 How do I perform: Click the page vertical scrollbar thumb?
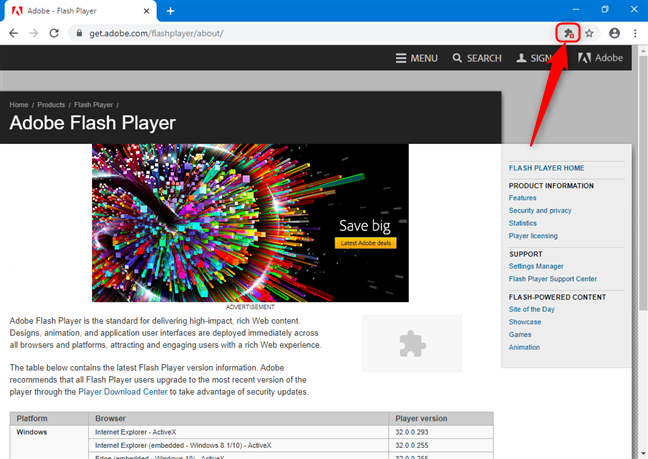point(643,182)
